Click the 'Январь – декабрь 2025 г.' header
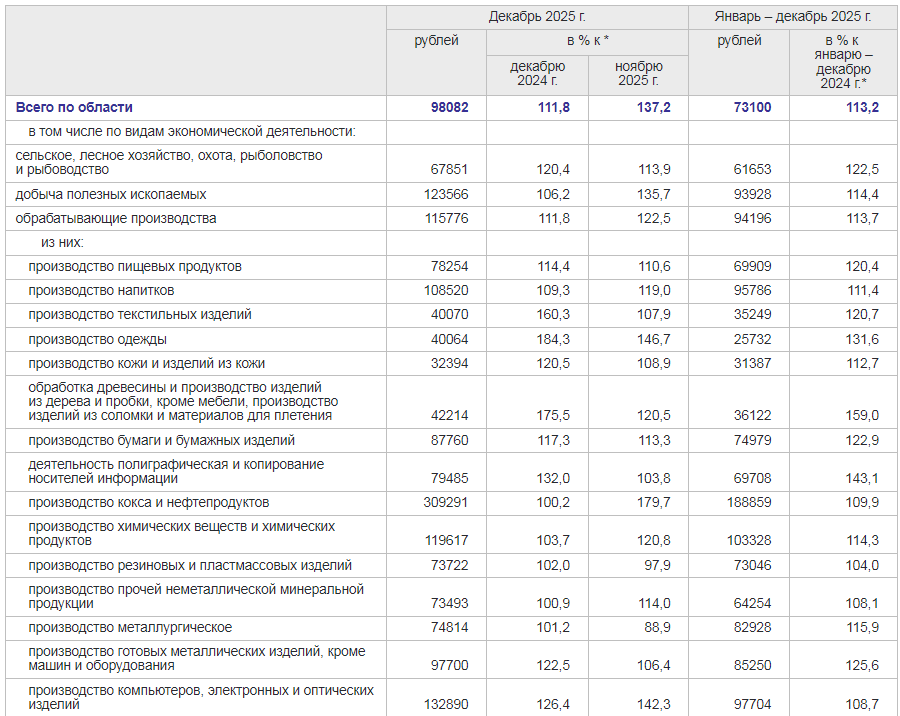 click(793, 17)
